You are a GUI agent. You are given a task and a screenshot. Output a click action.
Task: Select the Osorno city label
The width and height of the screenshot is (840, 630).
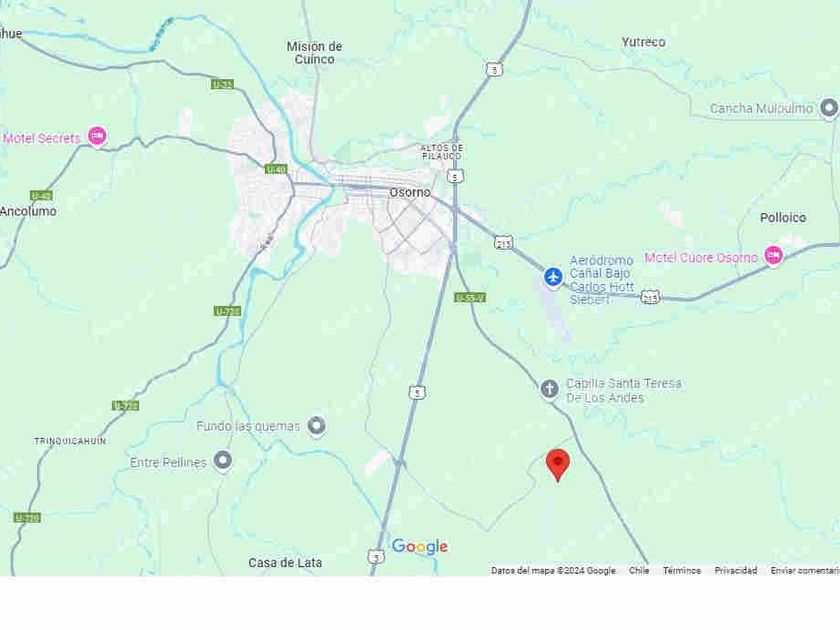click(410, 192)
